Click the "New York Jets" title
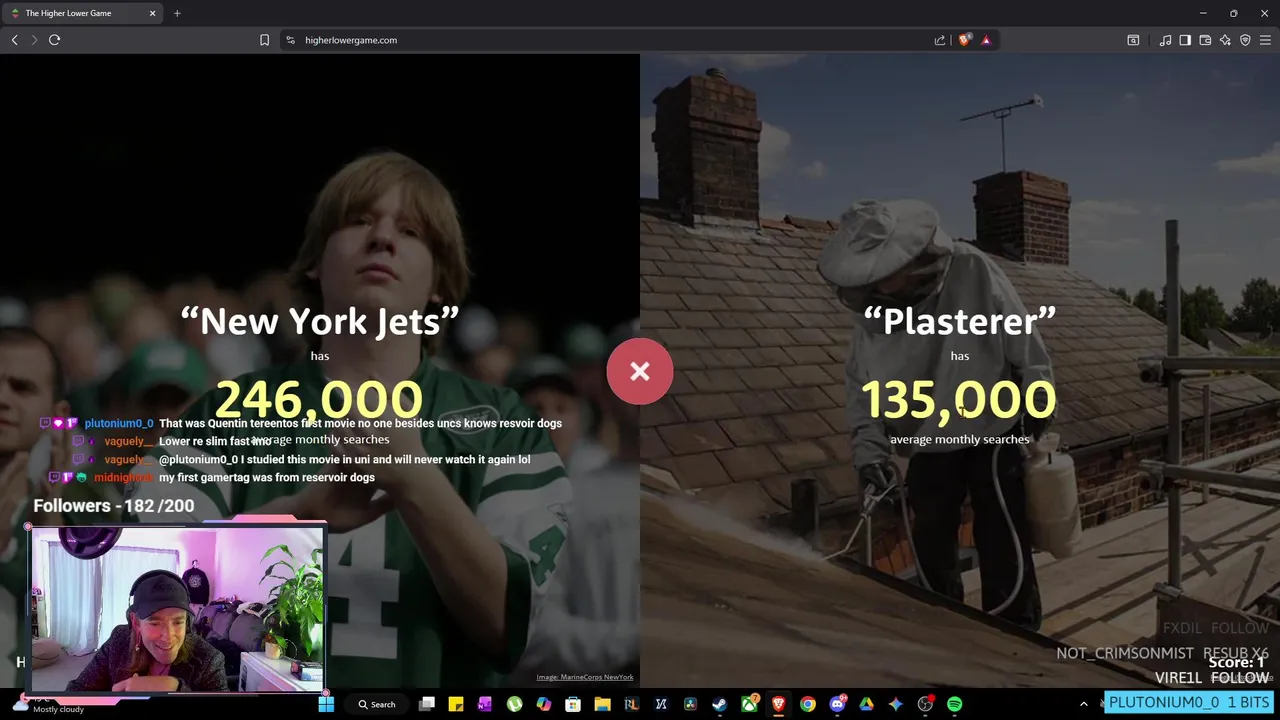Image resolution: width=1280 pixels, height=720 pixels. pos(320,321)
